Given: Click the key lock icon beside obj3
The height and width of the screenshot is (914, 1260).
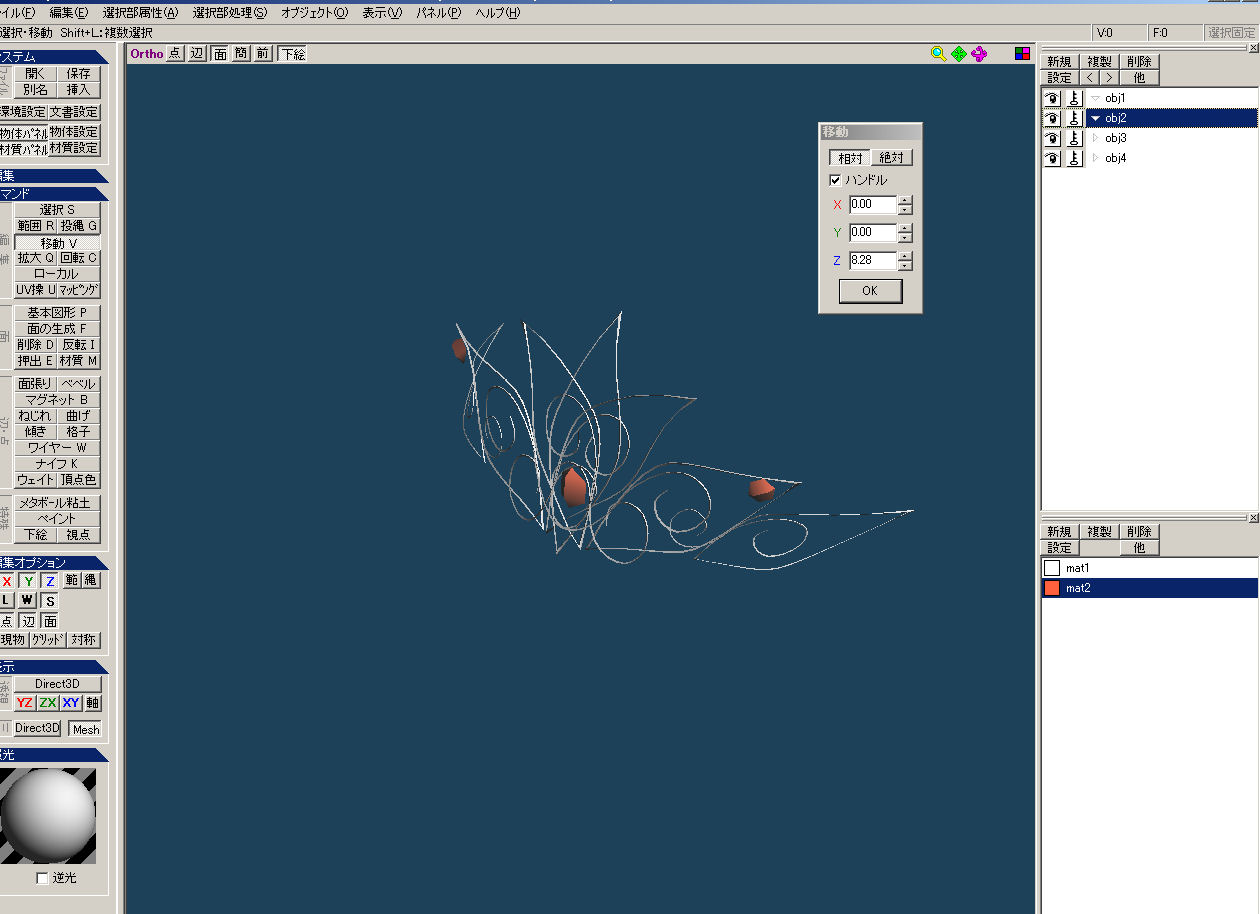Looking at the screenshot, I should coord(1074,138).
